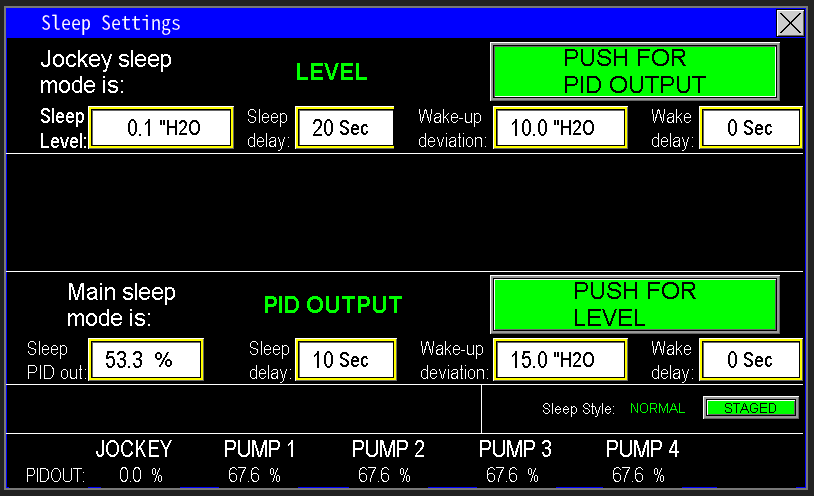Screen dimensions: 814x496
Task: Click the PUMP 3 column label
Action: [x=515, y=449]
